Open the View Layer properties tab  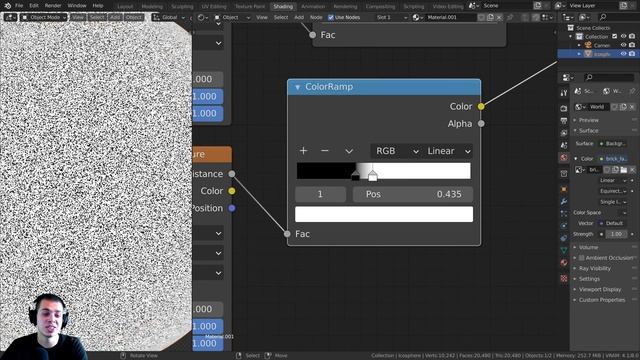click(564, 133)
